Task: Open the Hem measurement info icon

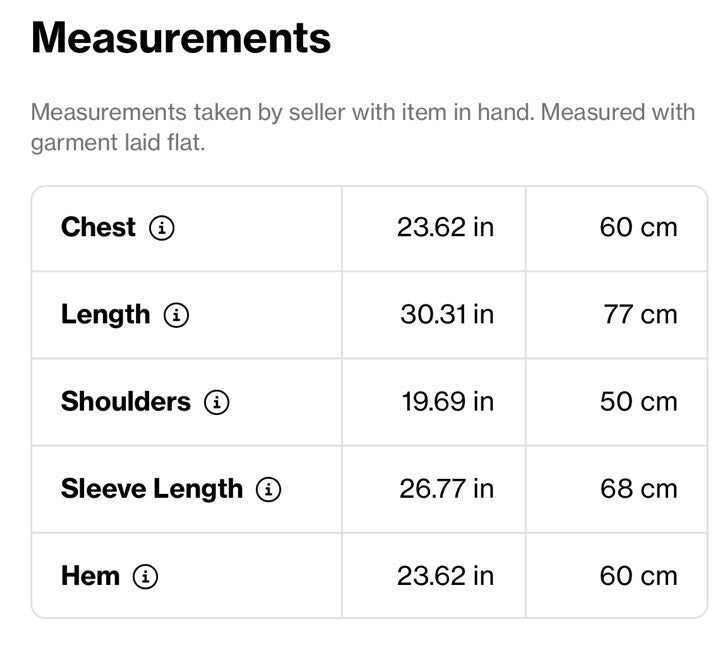Action: (145, 576)
